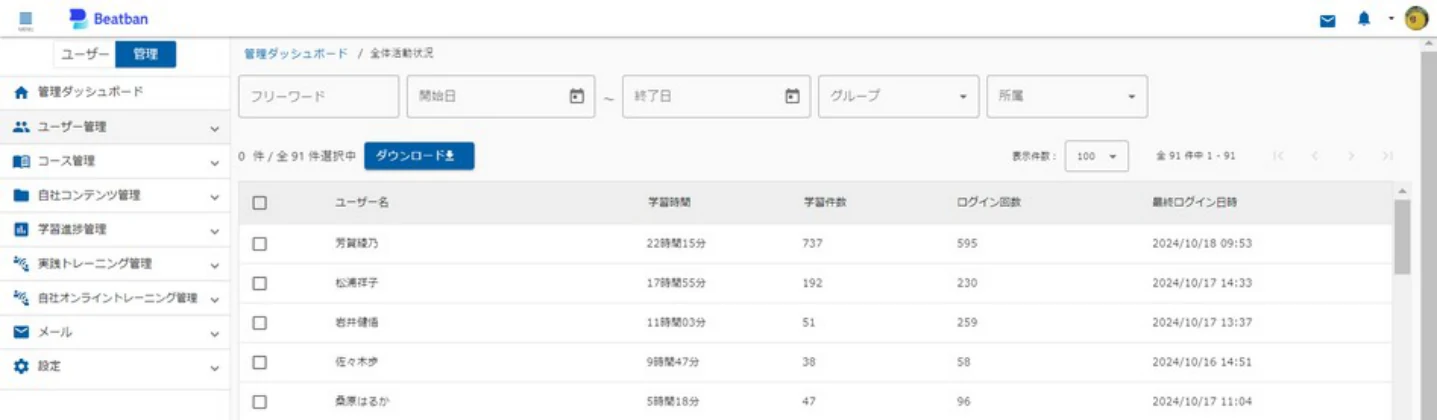Go to last page pagination icon
This screenshot has width=1437, height=420.
(1387, 156)
